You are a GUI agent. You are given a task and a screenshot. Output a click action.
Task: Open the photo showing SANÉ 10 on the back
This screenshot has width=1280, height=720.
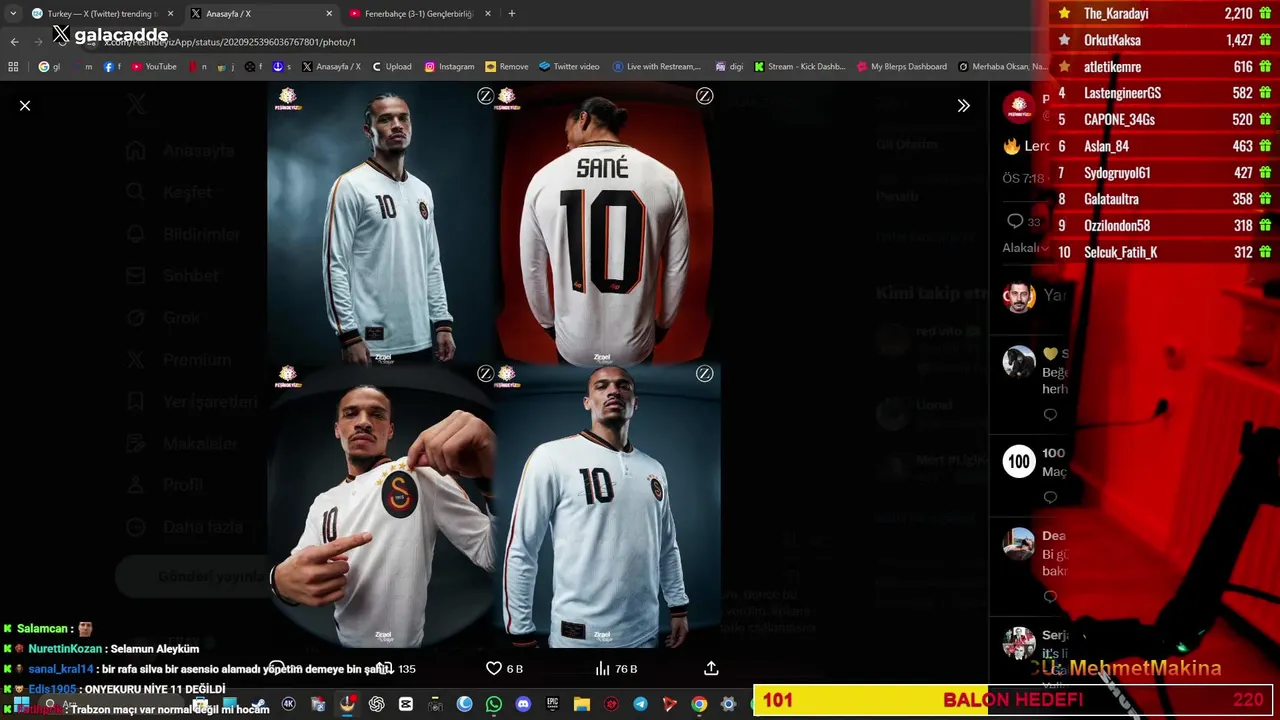click(x=609, y=222)
